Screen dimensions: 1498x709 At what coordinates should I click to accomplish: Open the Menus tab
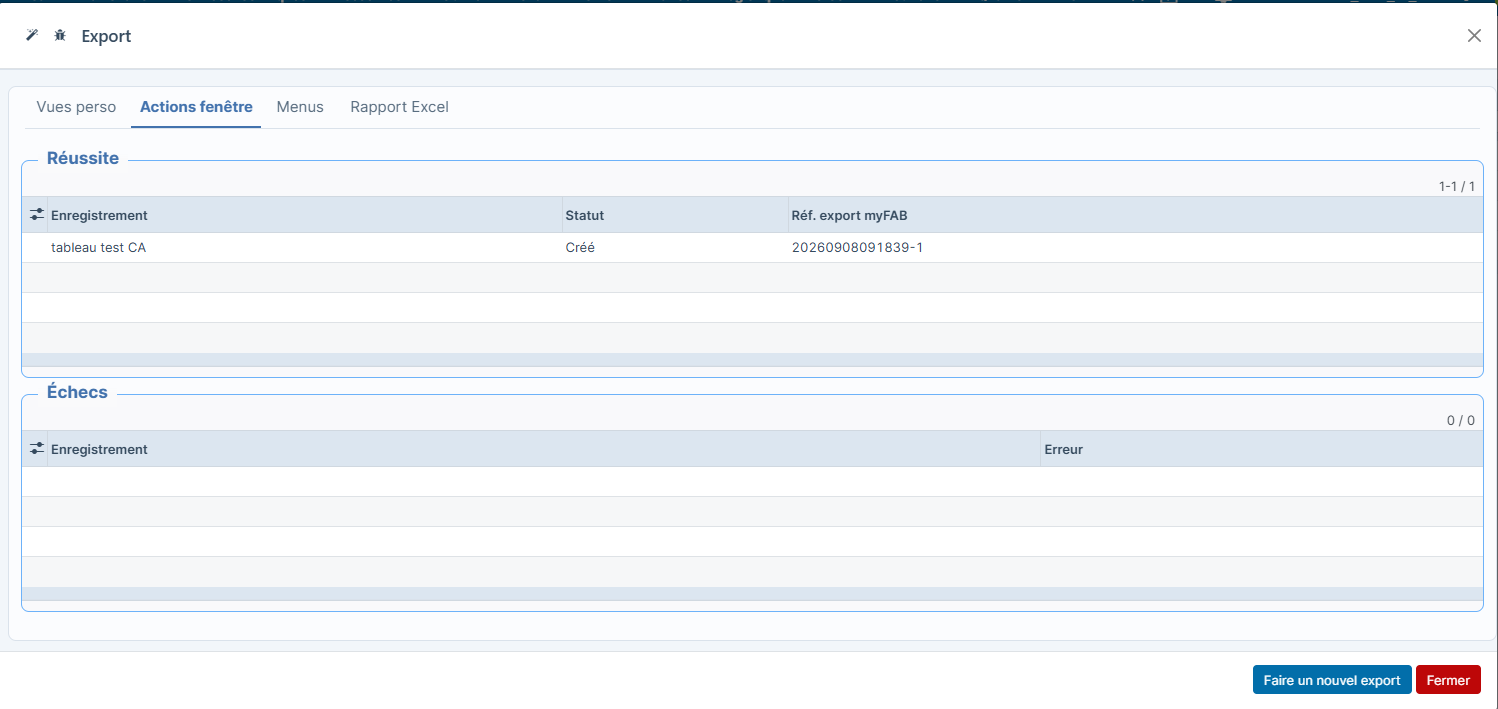(300, 107)
